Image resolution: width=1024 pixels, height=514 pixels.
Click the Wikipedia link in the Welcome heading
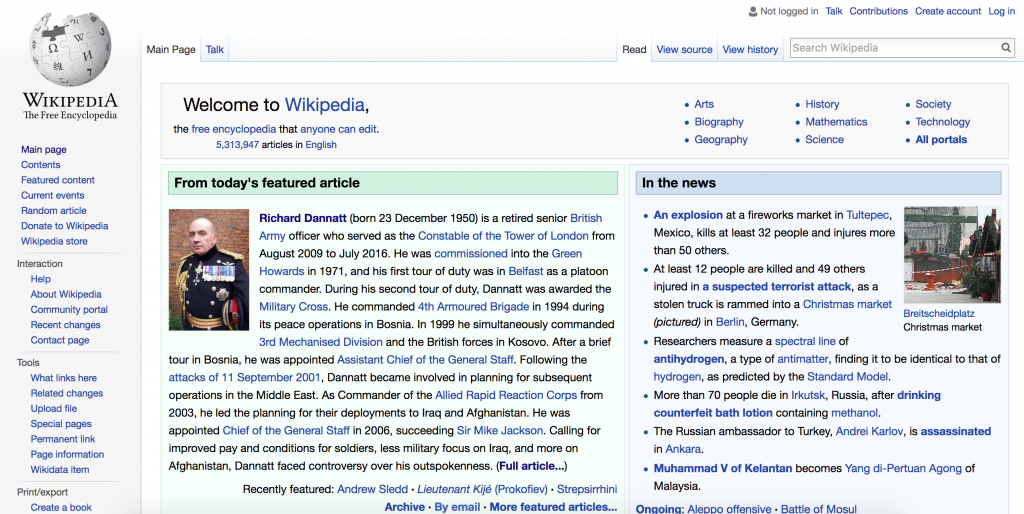[324, 104]
